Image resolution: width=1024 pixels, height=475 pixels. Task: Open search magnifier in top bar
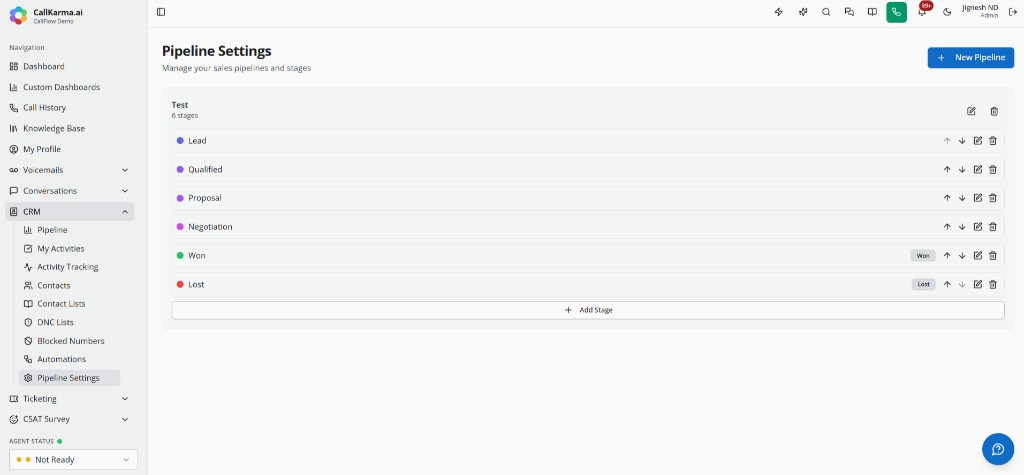[x=826, y=12]
